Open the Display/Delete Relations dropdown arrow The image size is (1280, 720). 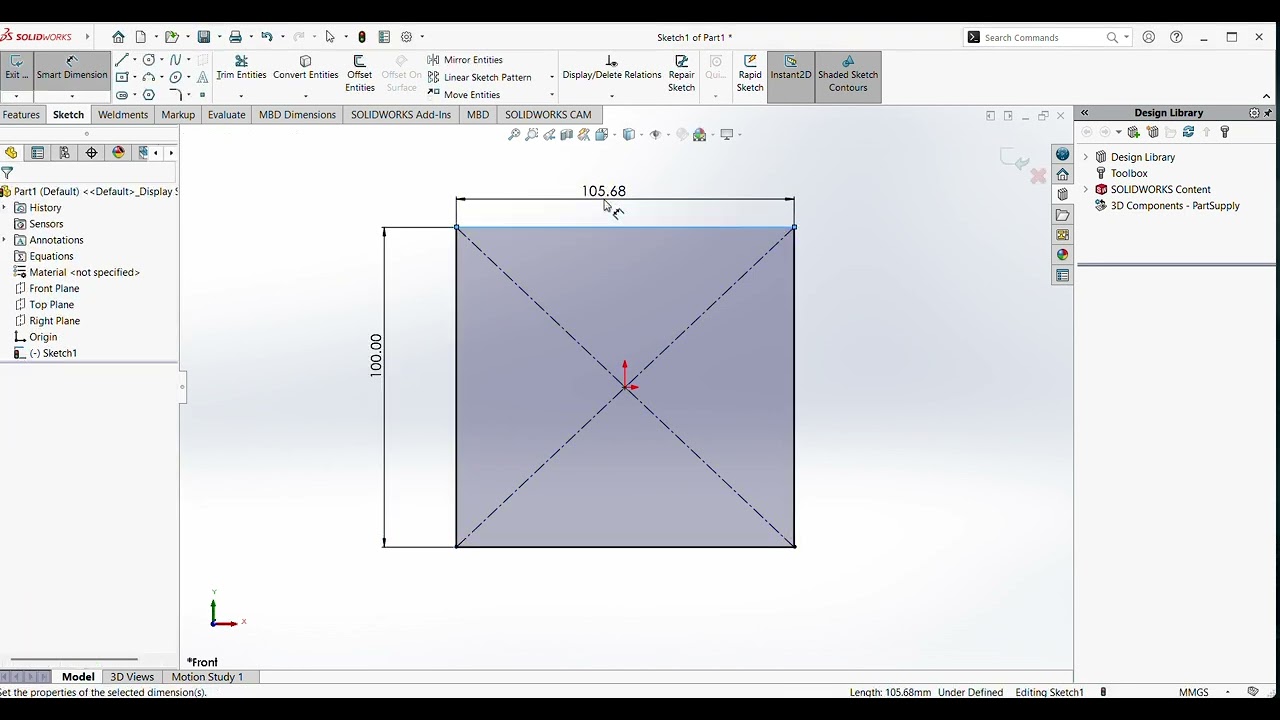pyautogui.click(x=612, y=96)
